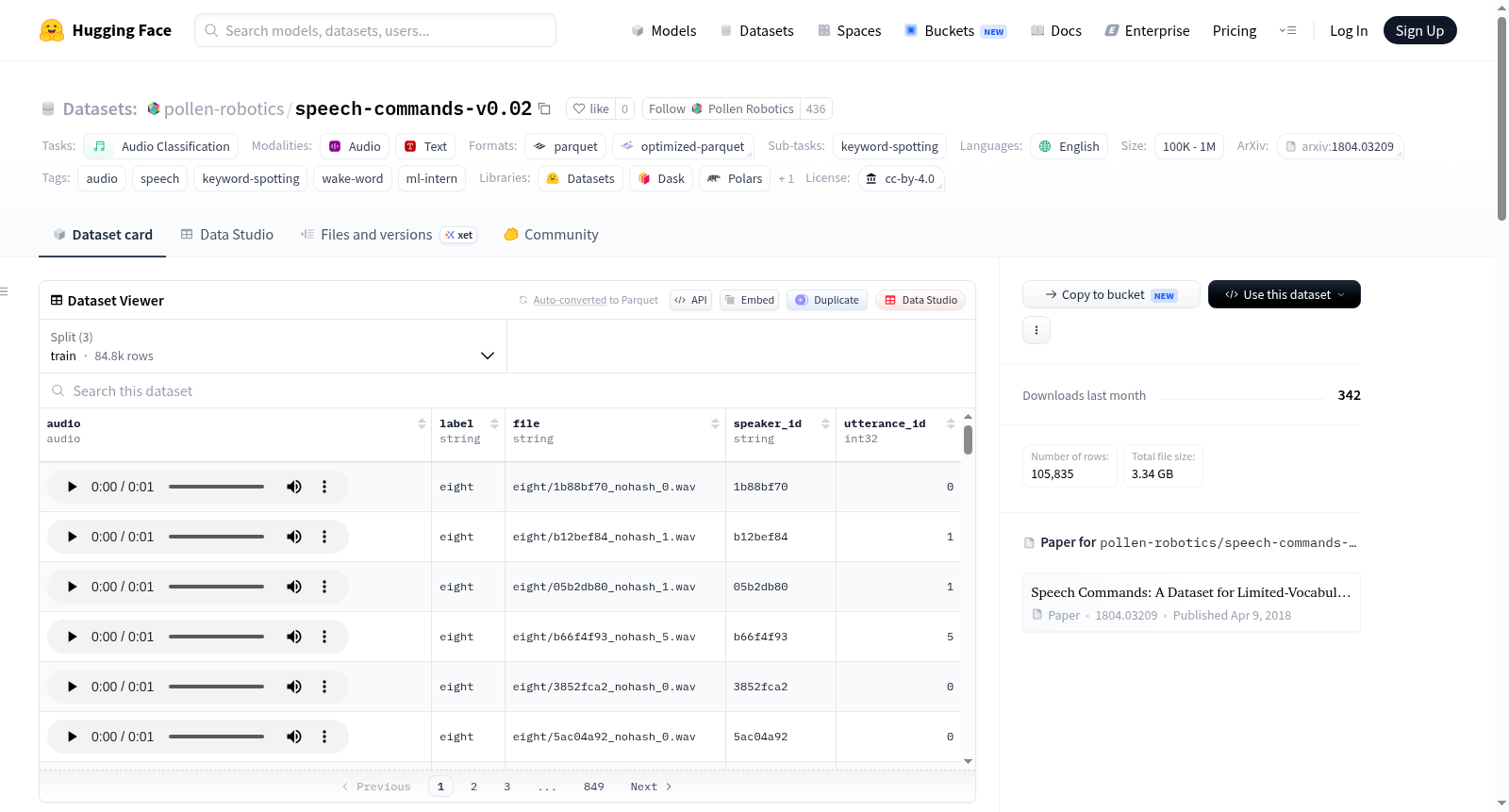Play audio for eight/b12bef84_nohash_1.wav
The width and height of the screenshot is (1509, 812).
tap(72, 537)
